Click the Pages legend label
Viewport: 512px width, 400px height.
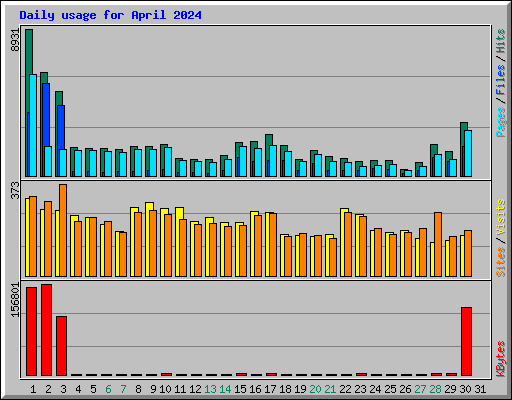tap(500, 122)
